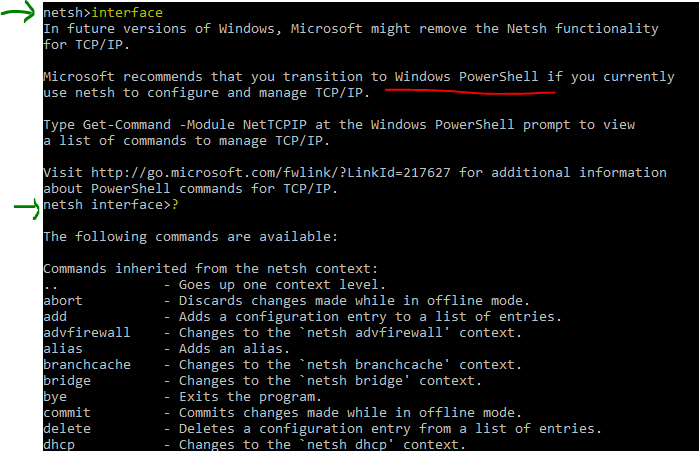
Task: Click the 'bridge' command name
Action: coord(67,381)
